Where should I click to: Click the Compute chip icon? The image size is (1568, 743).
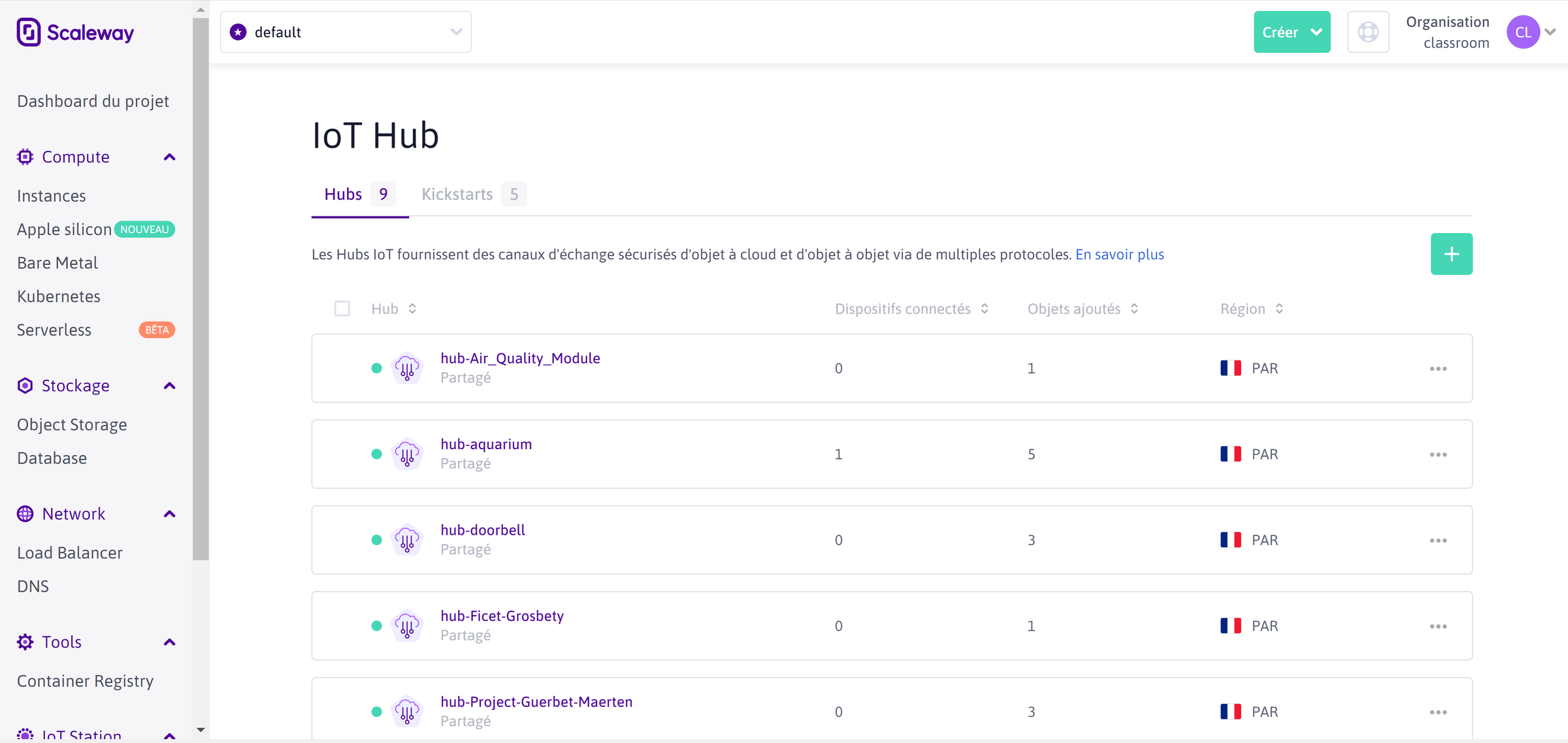25,157
